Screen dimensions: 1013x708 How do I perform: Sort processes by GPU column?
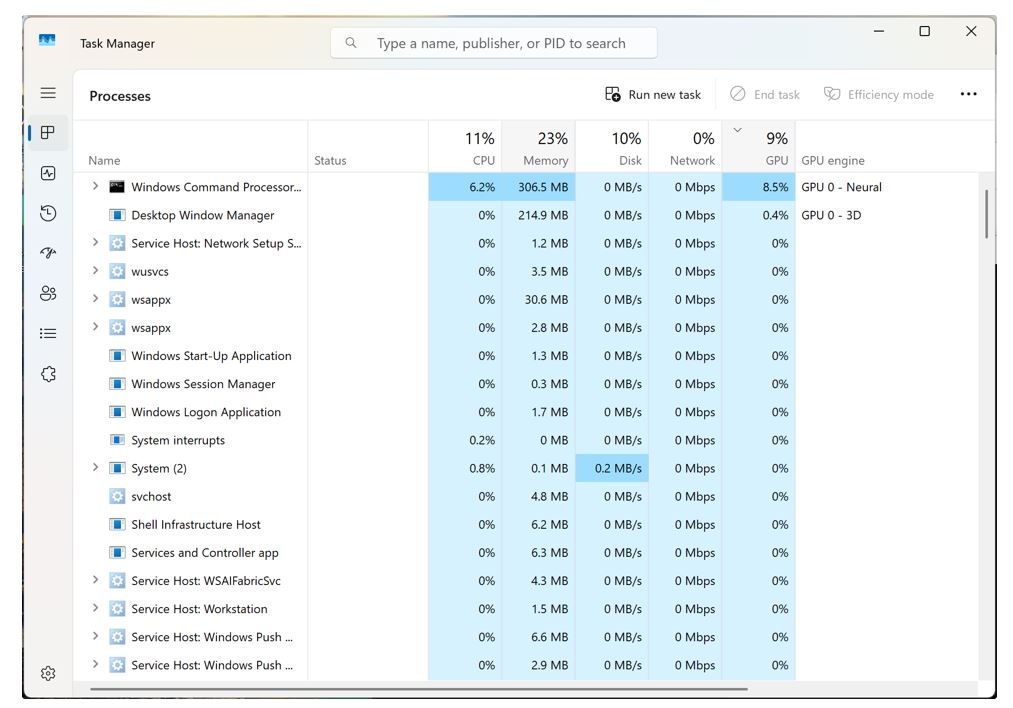tap(758, 147)
